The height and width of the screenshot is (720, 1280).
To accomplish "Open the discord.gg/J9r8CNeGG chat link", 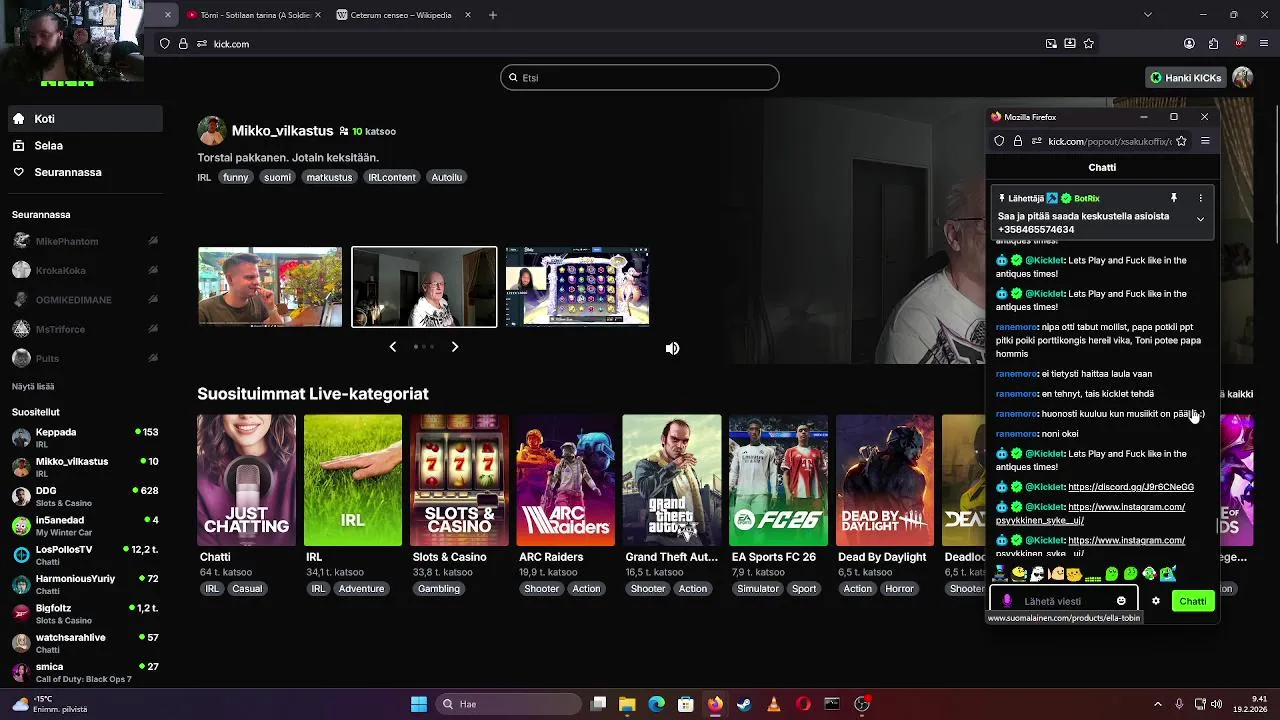I will (1131, 487).
